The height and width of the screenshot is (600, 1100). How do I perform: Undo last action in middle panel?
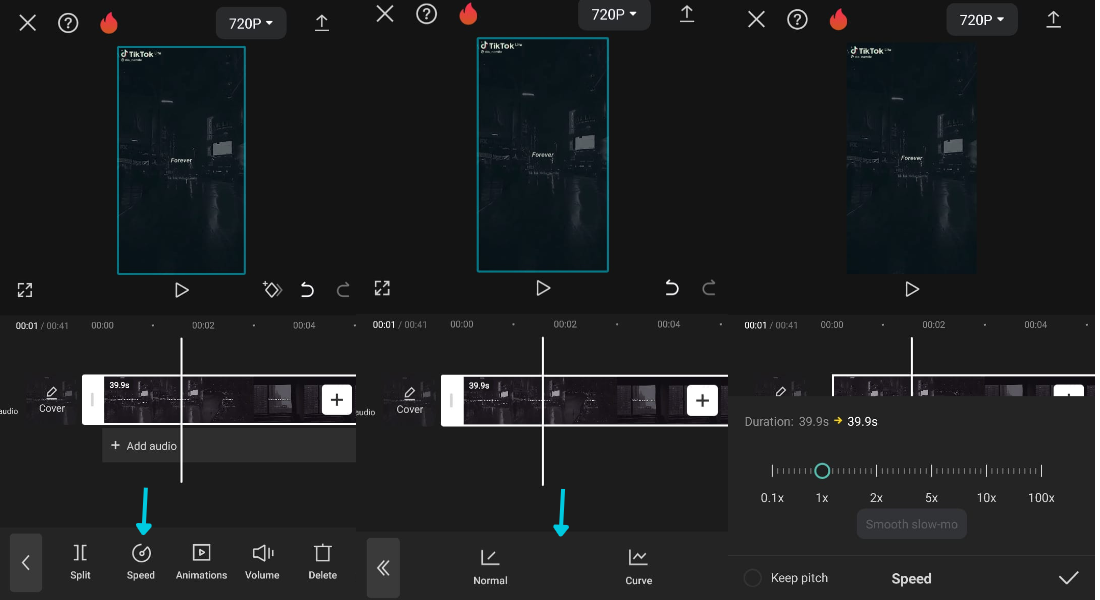(x=672, y=288)
